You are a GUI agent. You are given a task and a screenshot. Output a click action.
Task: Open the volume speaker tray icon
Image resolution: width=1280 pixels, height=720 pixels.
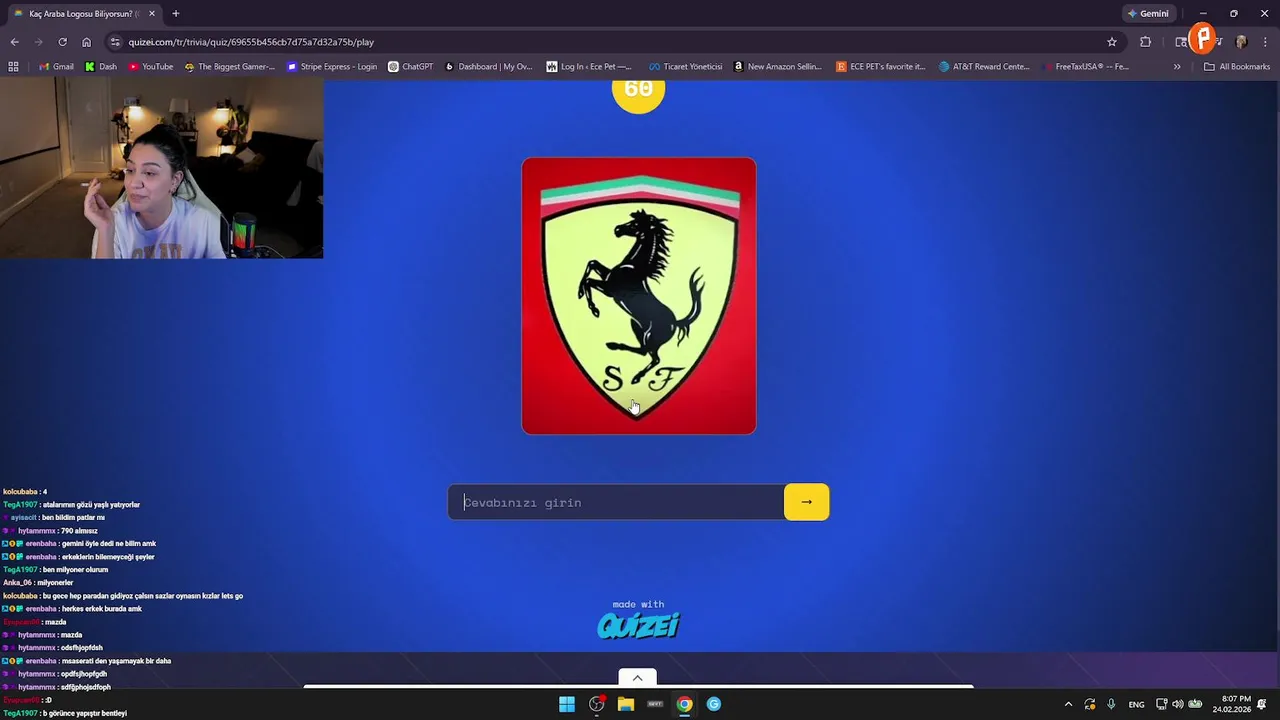[1177, 704]
